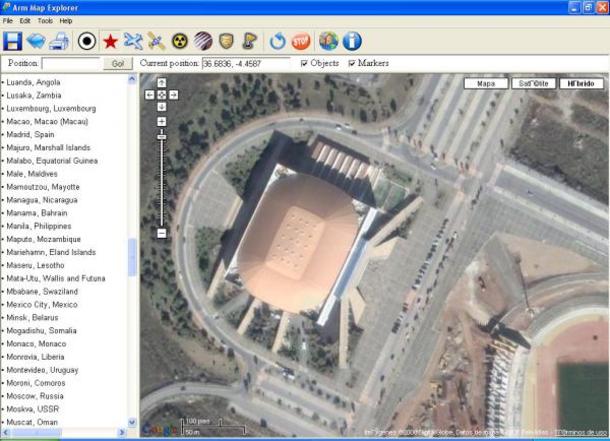Click the satellite icon
Viewport: 610px width, 441px height.
pos(156,41)
